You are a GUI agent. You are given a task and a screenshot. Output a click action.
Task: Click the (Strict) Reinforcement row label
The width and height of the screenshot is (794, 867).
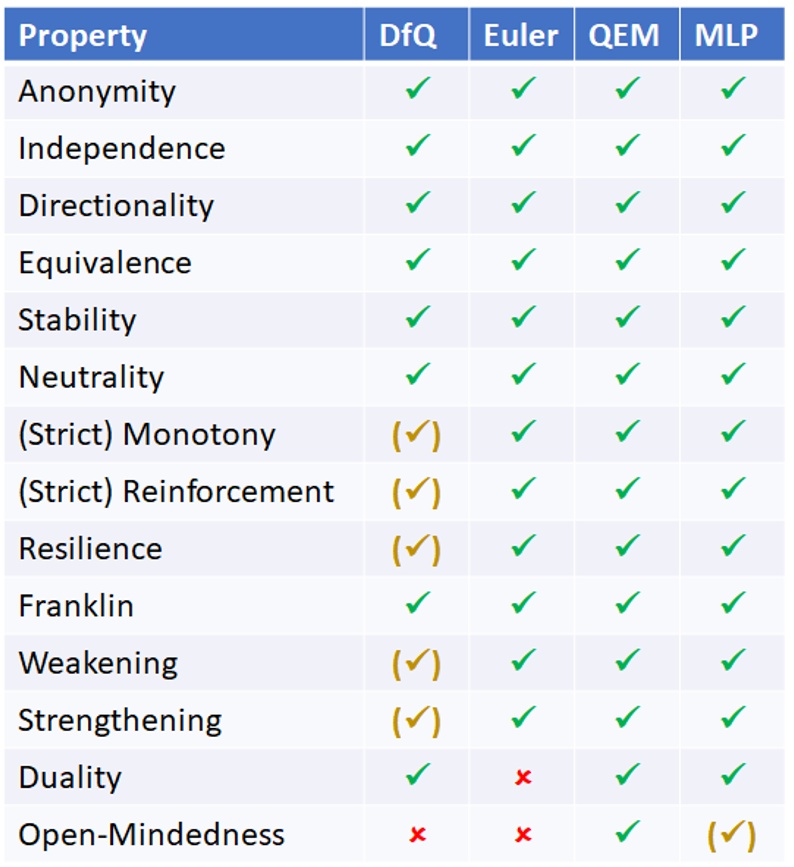coord(176,491)
